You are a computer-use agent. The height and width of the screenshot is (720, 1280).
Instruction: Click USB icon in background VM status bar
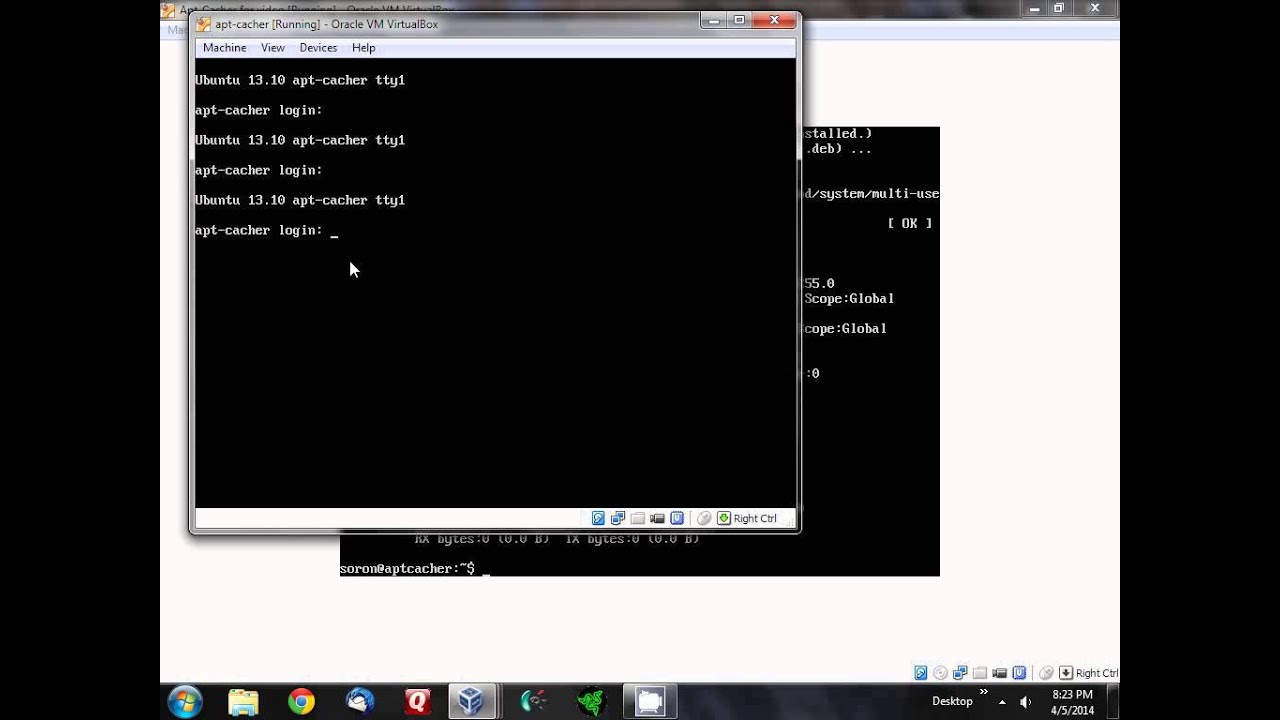point(1019,673)
